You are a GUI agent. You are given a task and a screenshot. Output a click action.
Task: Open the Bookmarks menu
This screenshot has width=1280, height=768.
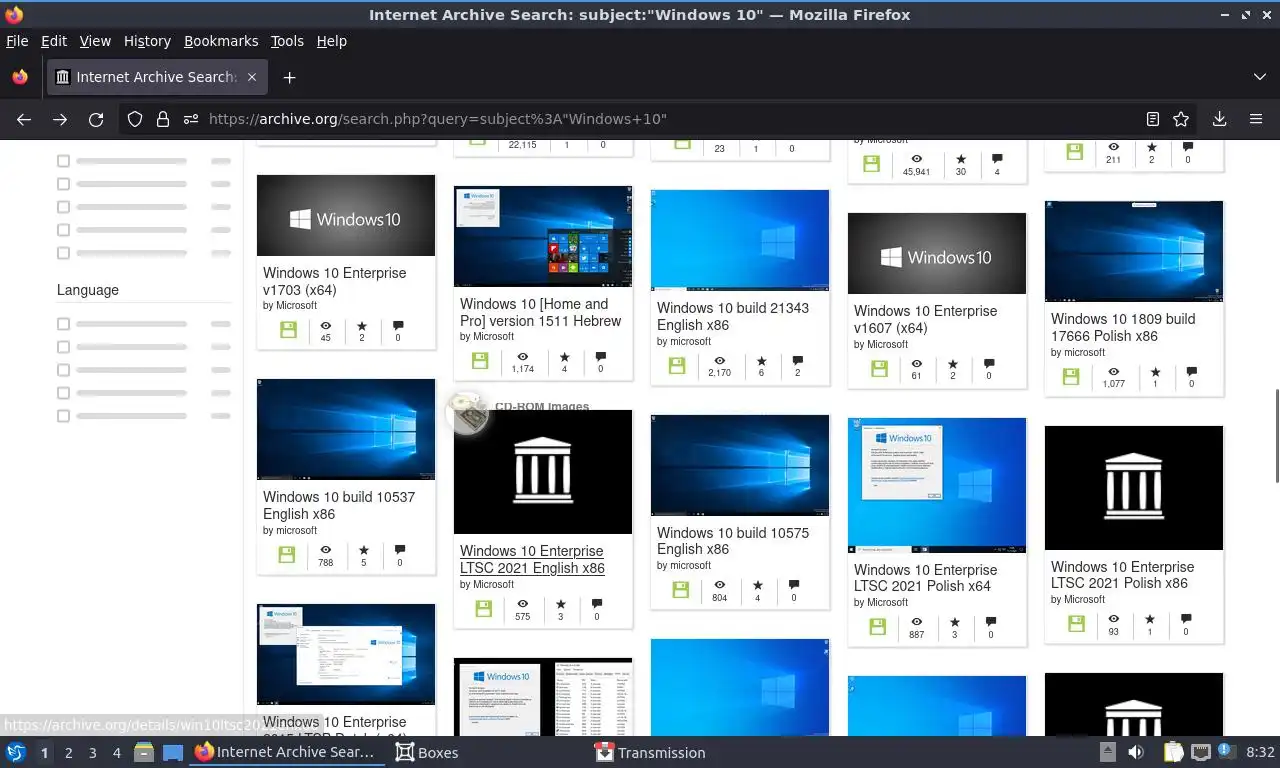(221, 41)
